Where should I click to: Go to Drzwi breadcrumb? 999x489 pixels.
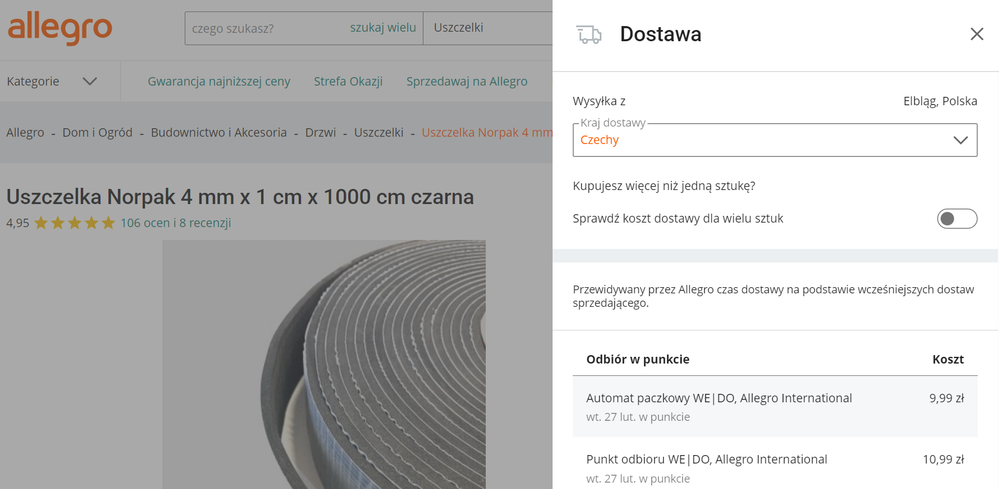pos(320,132)
